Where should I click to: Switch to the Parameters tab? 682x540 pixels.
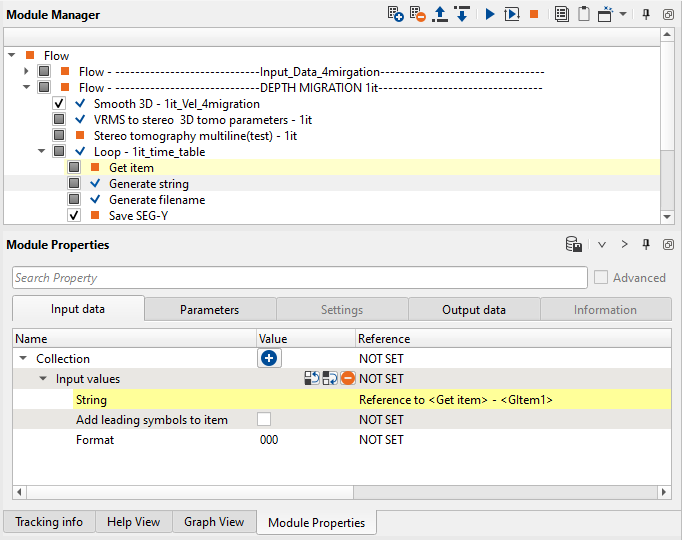click(x=209, y=310)
